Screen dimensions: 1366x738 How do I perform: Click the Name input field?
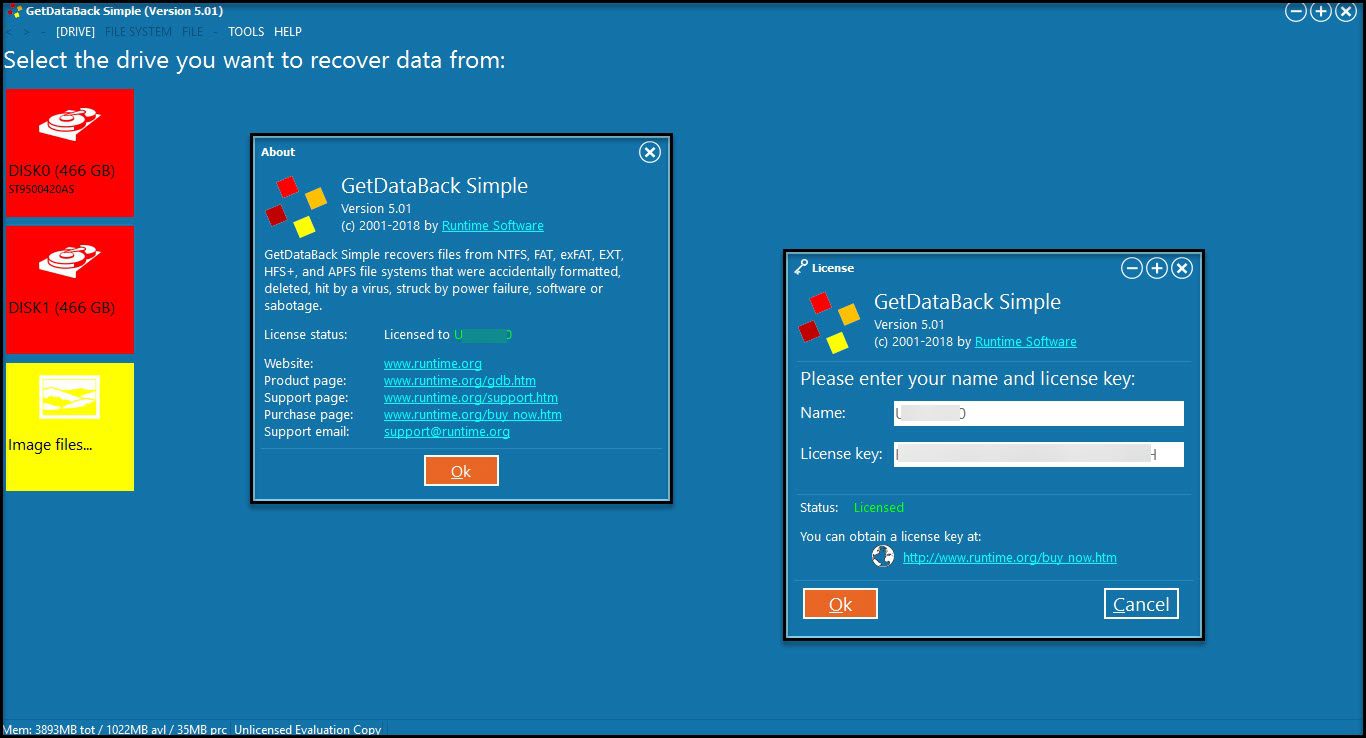(1039, 413)
